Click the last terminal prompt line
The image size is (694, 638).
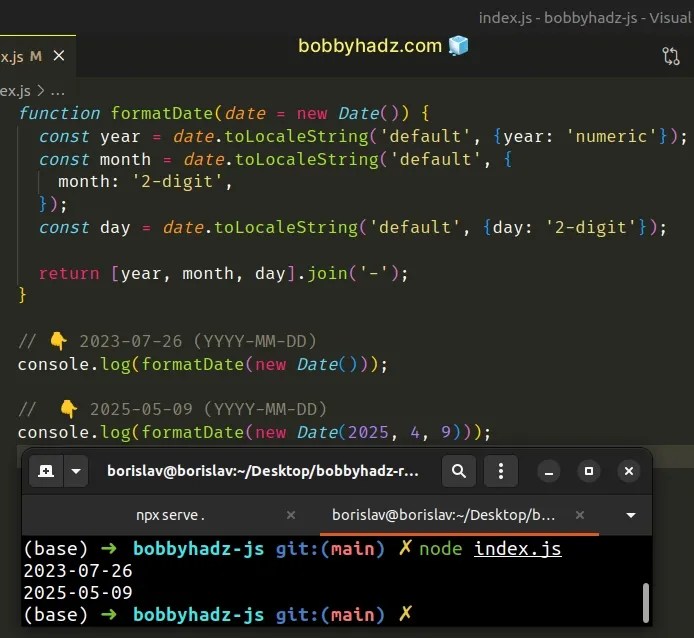(x=218, y=615)
